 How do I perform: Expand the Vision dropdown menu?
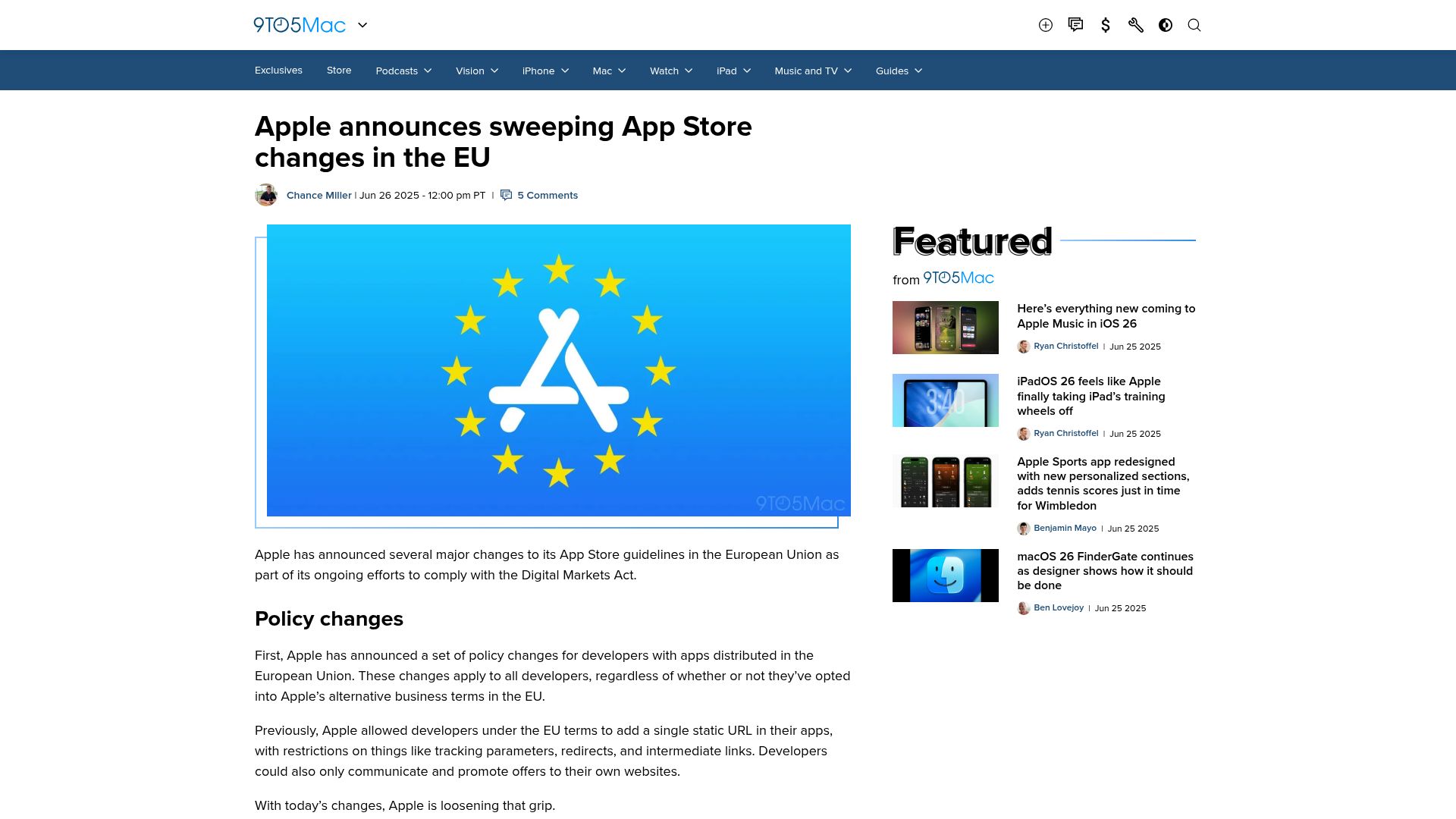477,71
